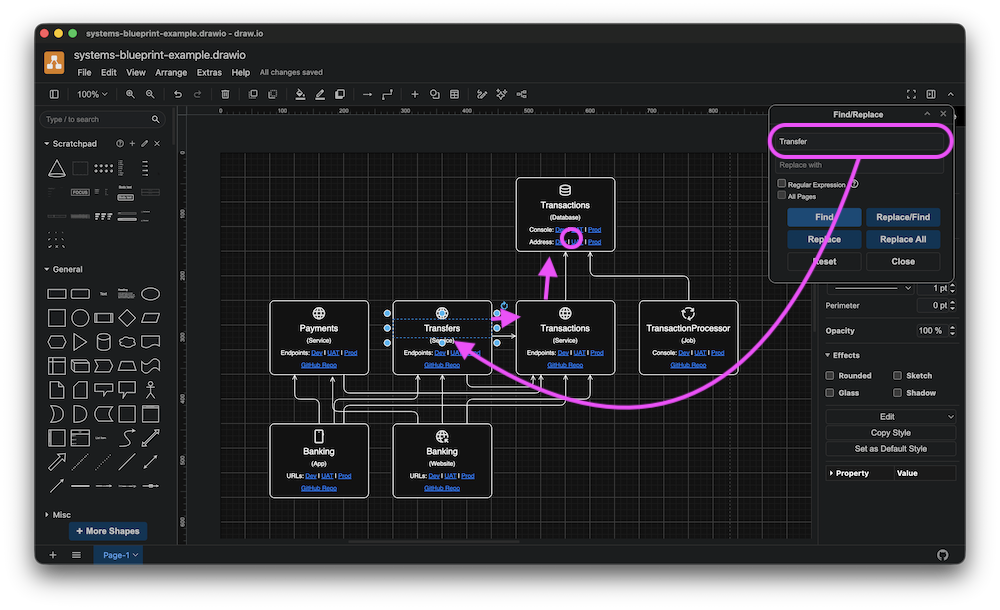This screenshot has height=610, width=1000.
Task: Toggle the Rounded effect checkbox
Action: 830,375
